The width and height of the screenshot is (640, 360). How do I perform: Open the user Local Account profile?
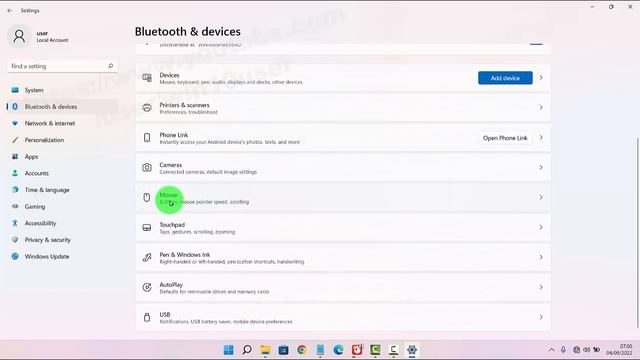38,36
